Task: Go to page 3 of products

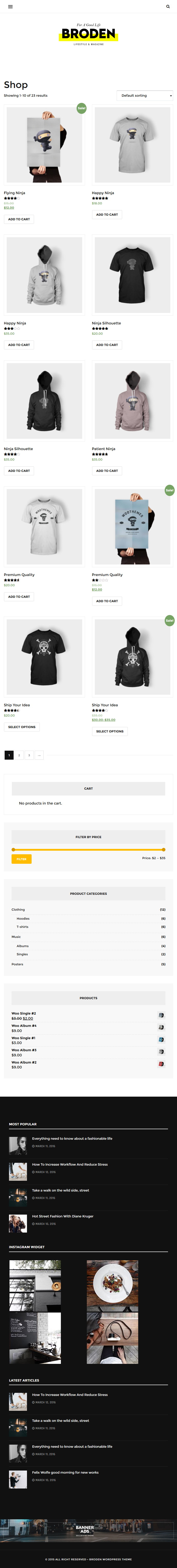Action: pos(29,755)
